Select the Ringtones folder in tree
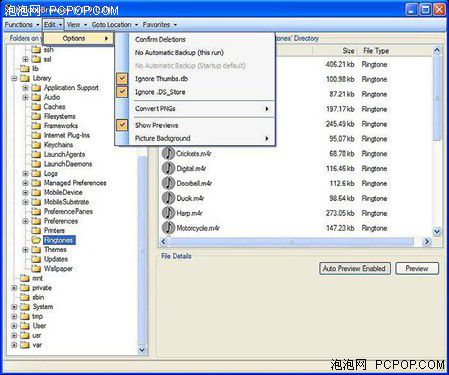The height and width of the screenshot is (375, 449). point(59,240)
